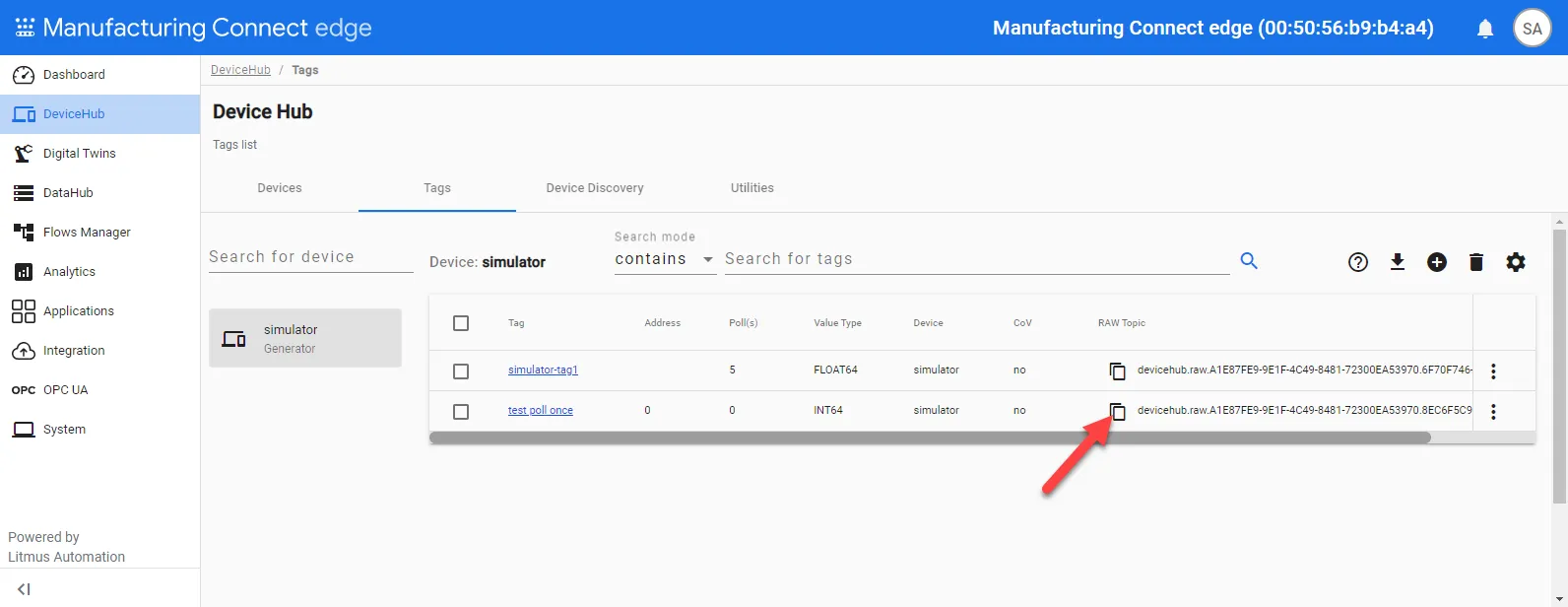Open DataHub in the sidebar
The width and height of the screenshot is (1568, 607).
(99, 193)
